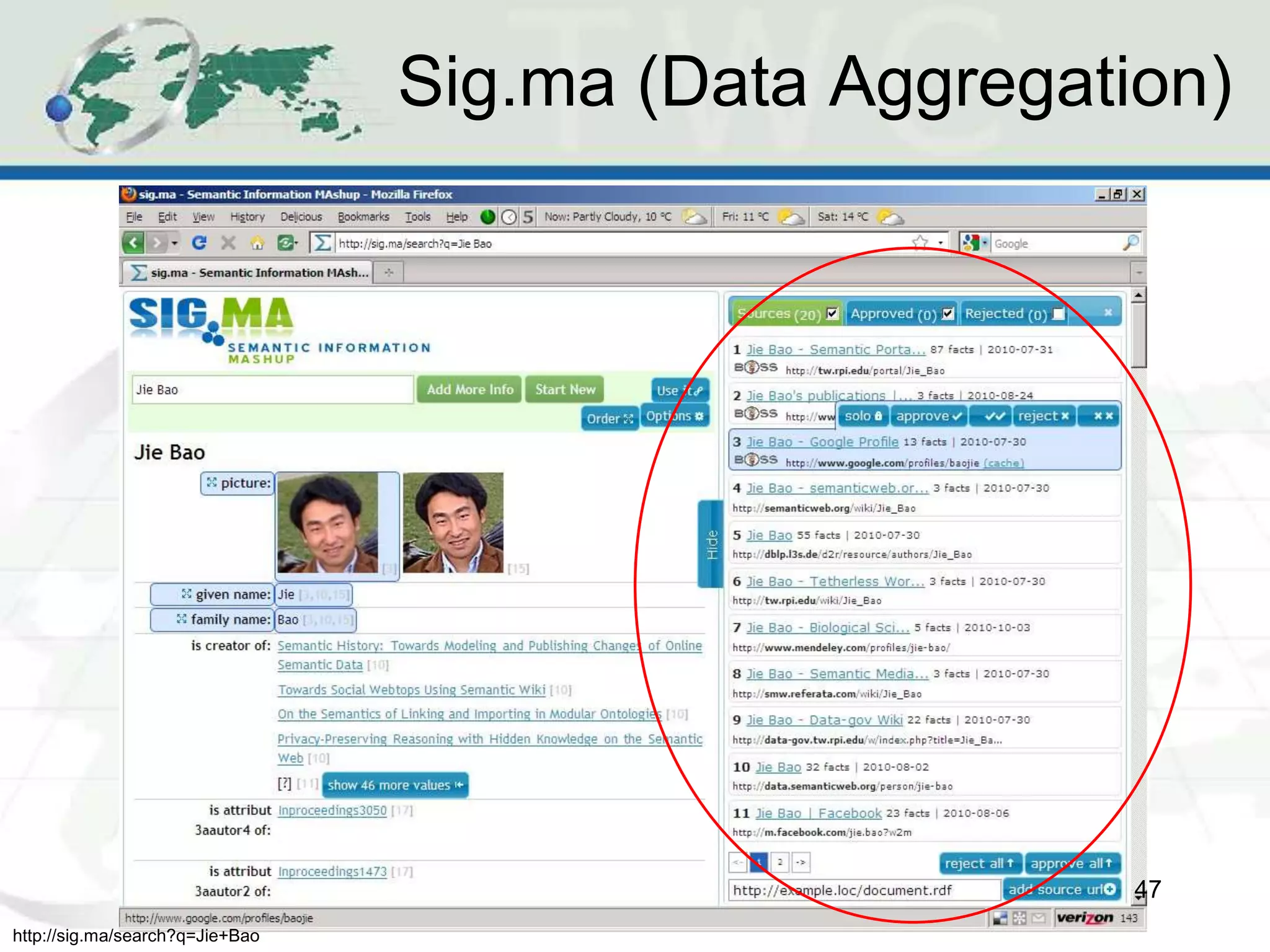Go back with the browser Back arrow
Viewport: 1270px width, 952px height.
coord(133,243)
